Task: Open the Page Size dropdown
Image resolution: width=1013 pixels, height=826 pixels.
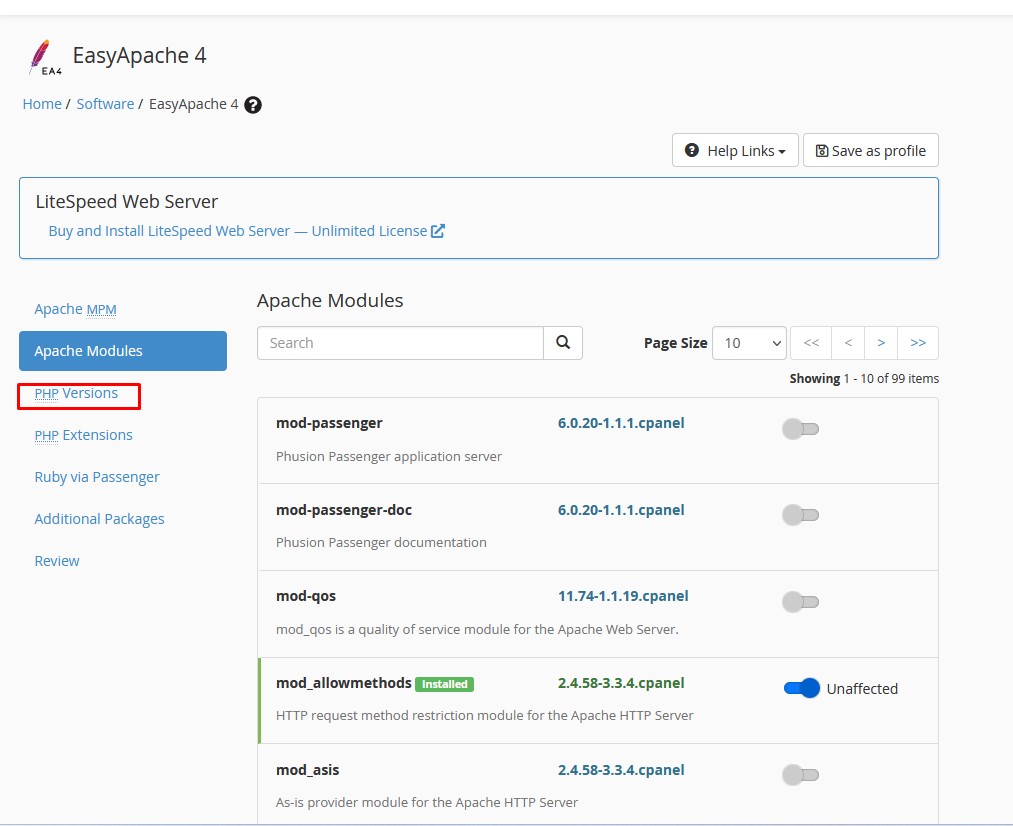Action: [x=749, y=343]
